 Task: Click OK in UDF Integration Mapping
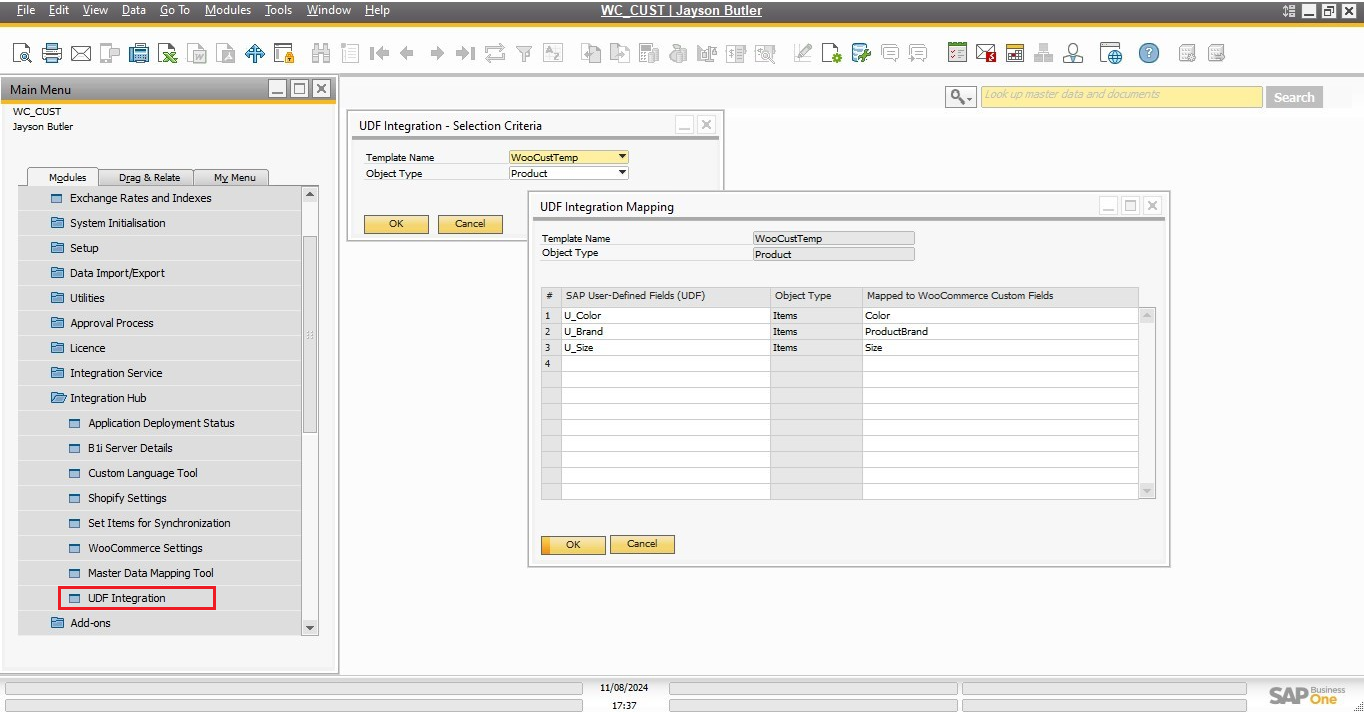tap(573, 545)
